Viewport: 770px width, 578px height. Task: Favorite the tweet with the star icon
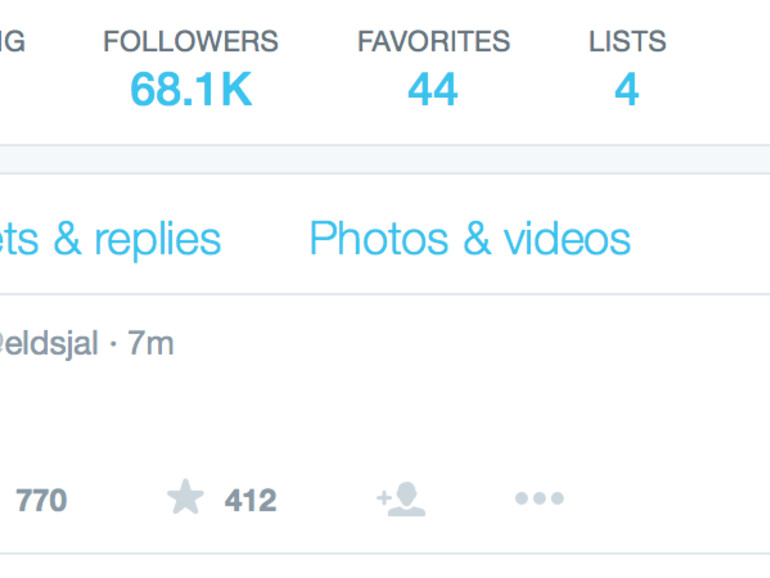click(186, 498)
